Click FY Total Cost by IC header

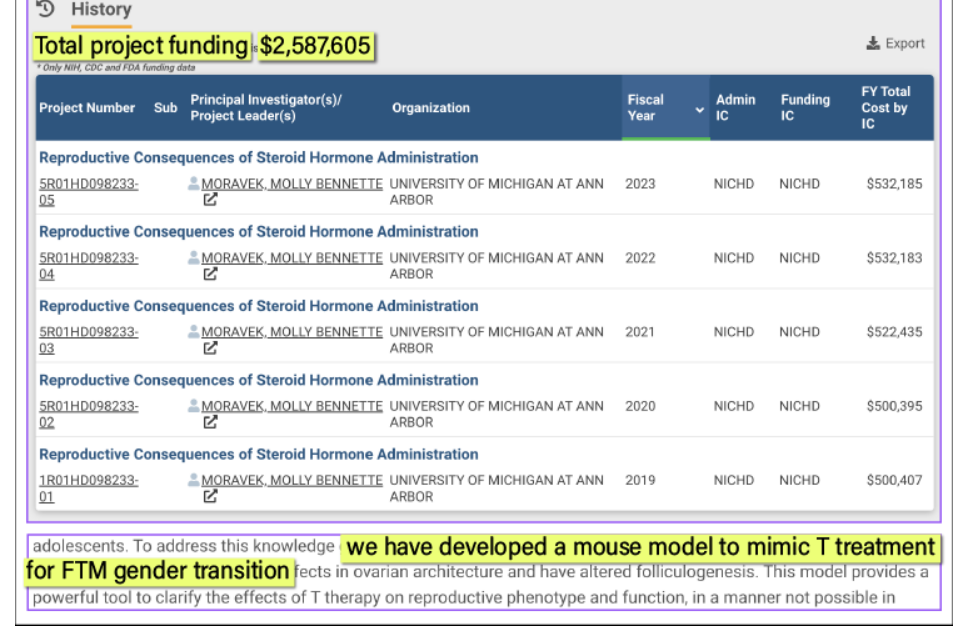[x=885, y=108]
